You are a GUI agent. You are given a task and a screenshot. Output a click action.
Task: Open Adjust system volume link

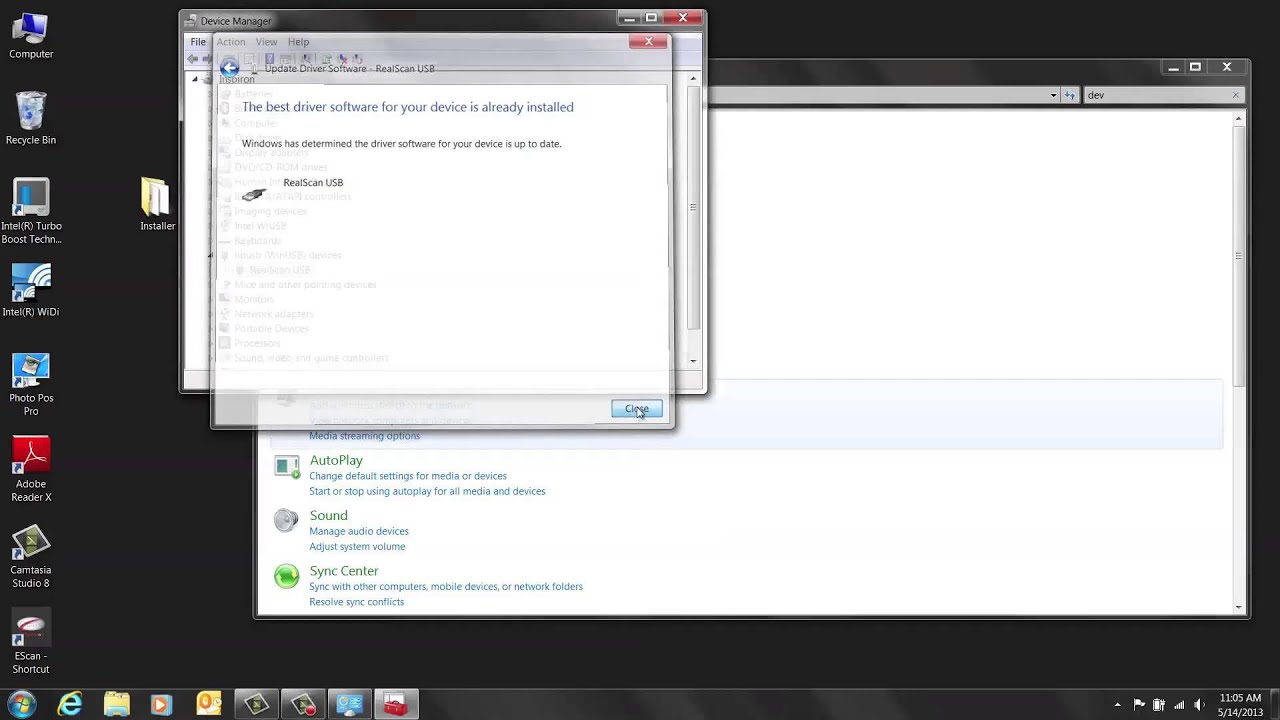tap(357, 546)
